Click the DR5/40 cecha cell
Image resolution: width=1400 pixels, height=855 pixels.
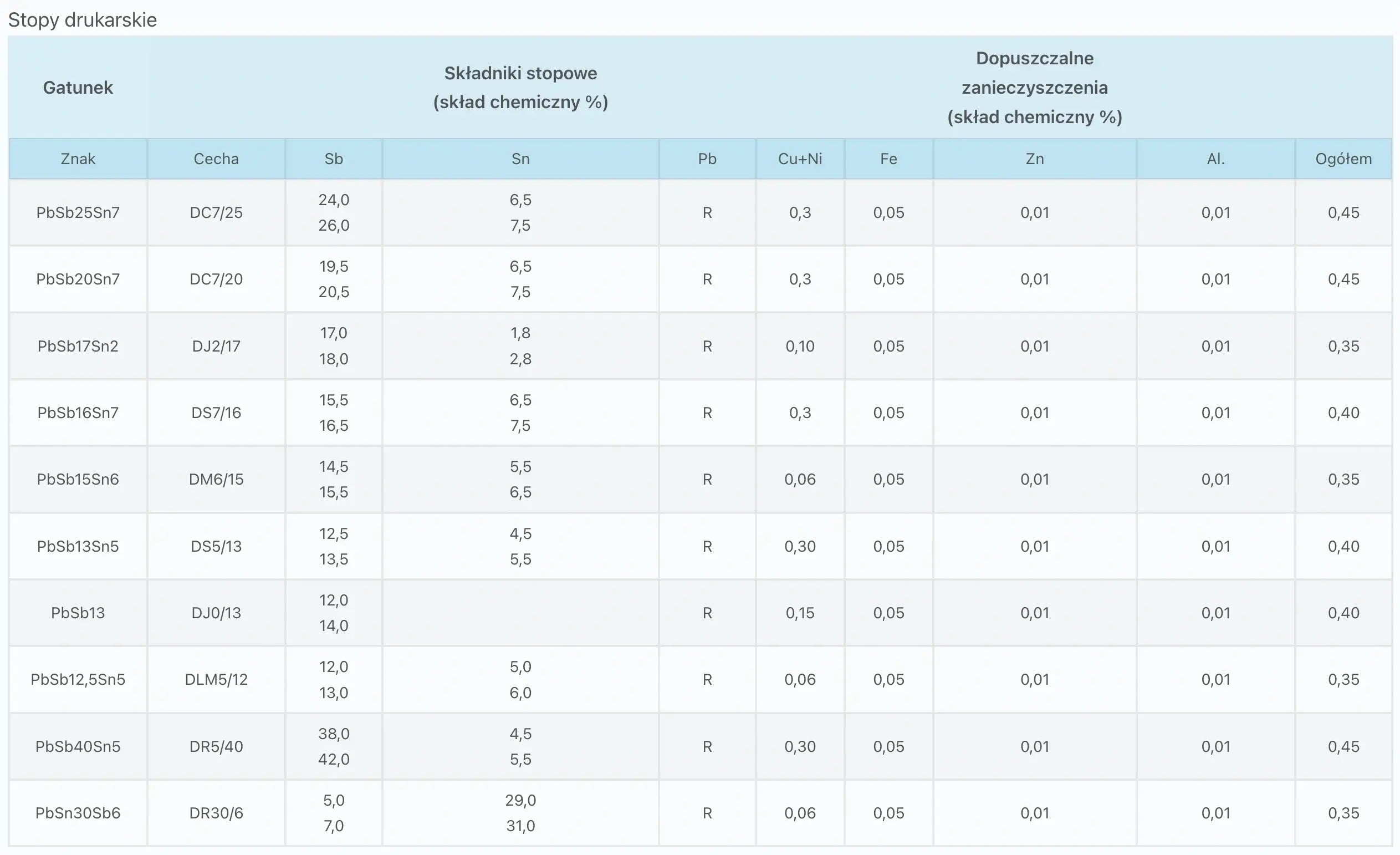[216, 746]
